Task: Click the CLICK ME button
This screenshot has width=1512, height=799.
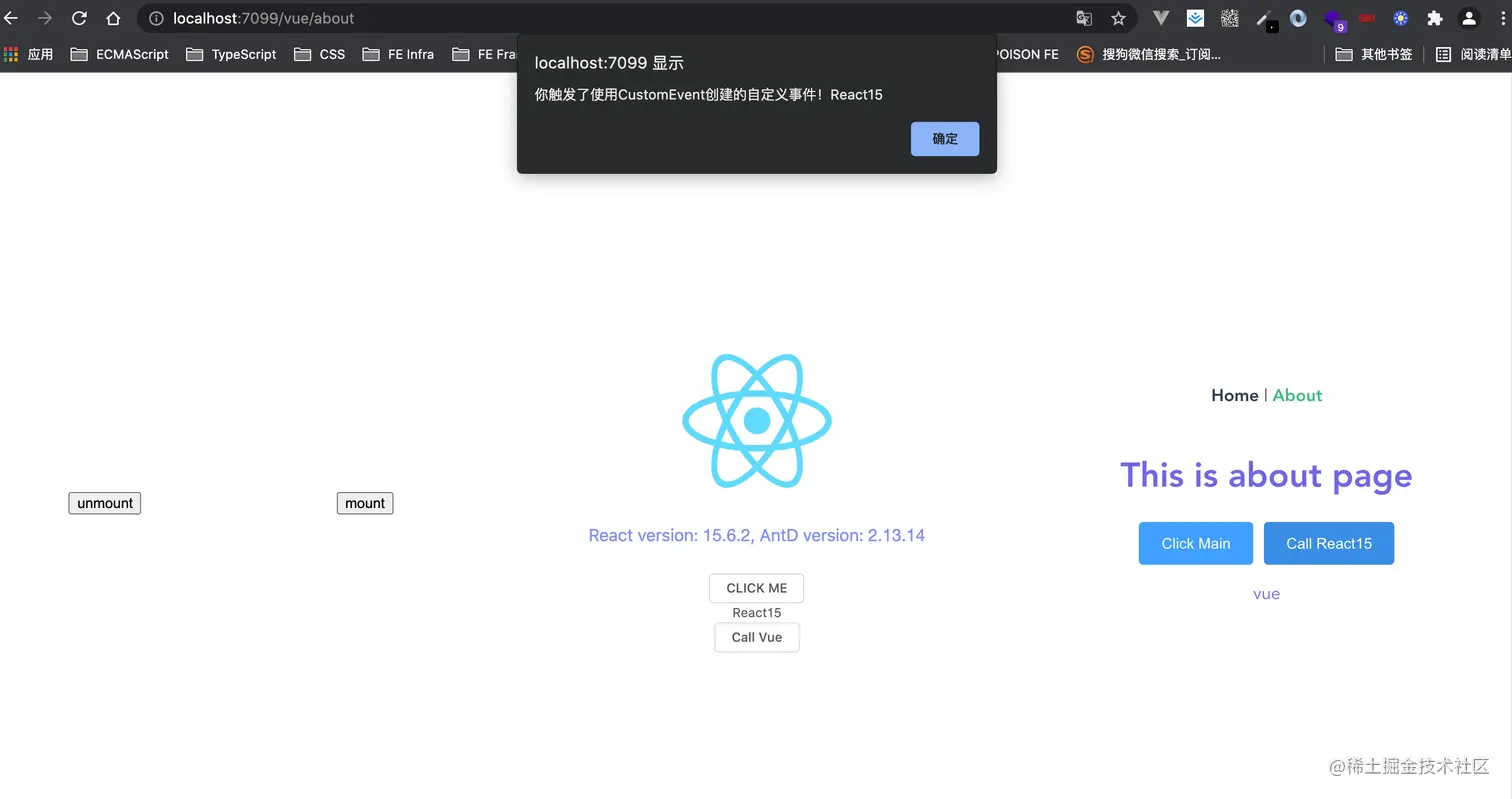Action: coord(757,588)
